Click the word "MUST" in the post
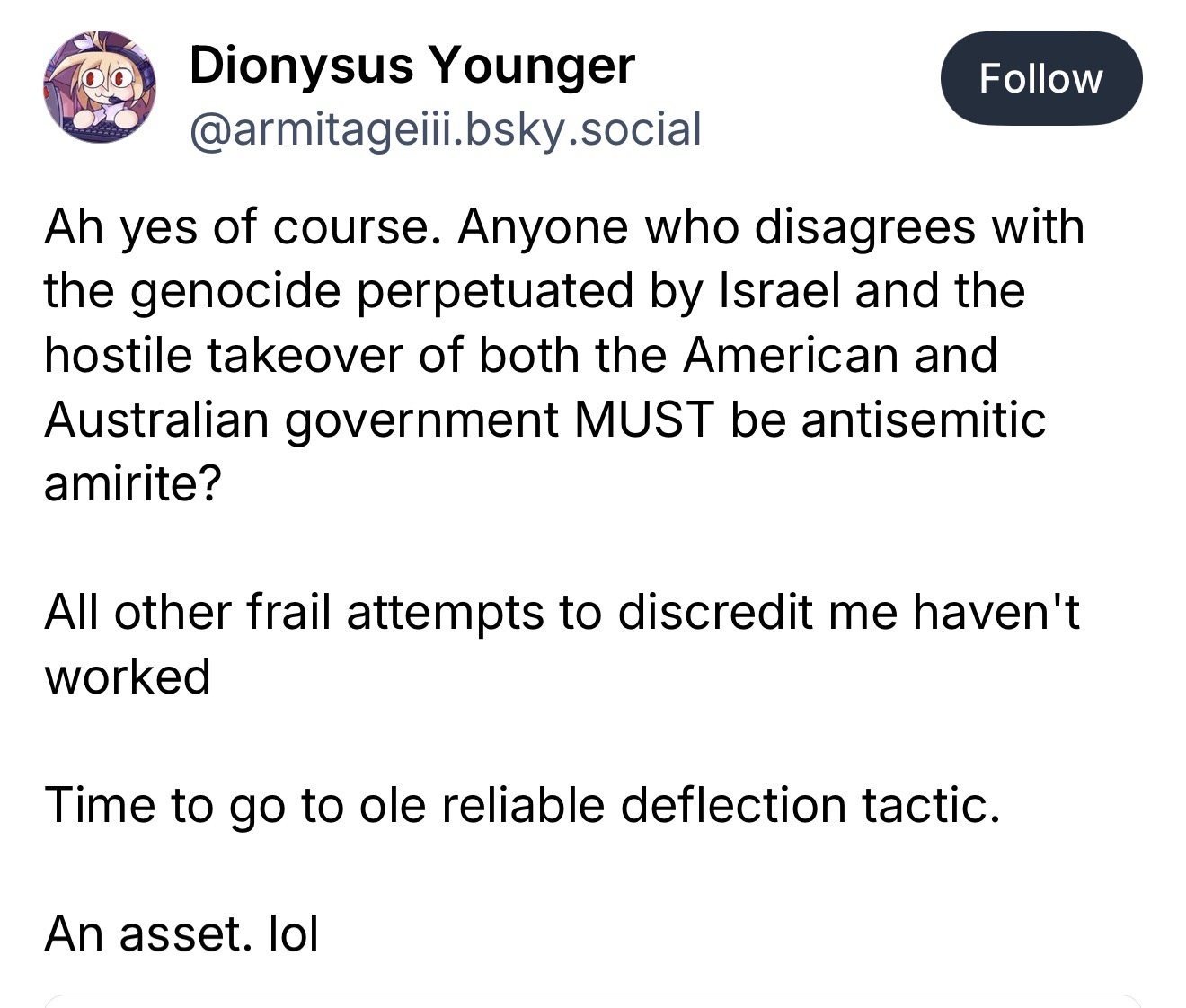Image resolution: width=1186 pixels, height=1008 pixels. click(x=645, y=420)
